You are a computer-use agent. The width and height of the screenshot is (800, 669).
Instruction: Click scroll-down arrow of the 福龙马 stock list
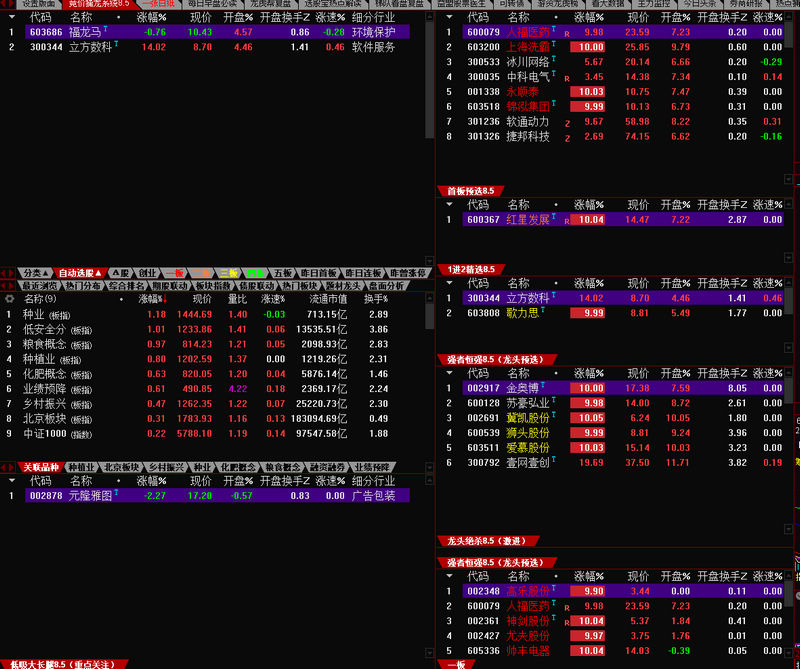point(429,261)
